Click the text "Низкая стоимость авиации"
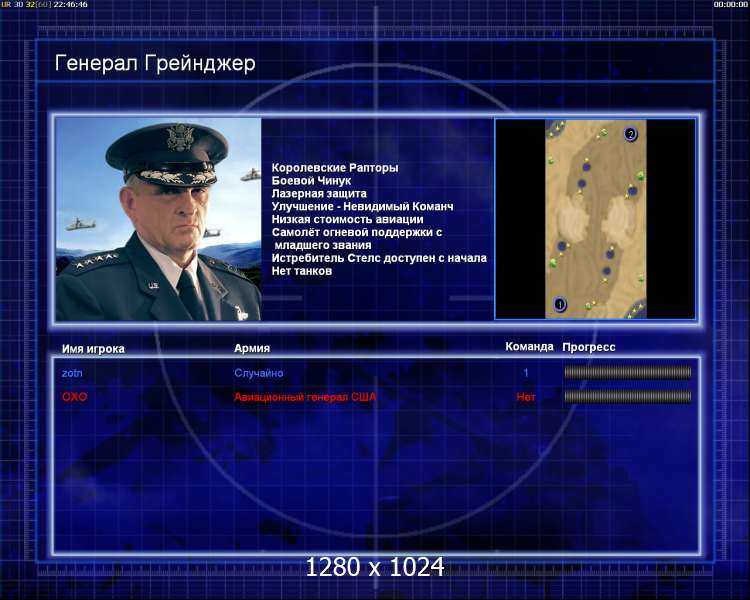The height and width of the screenshot is (600, 750). tap(348, 220)
